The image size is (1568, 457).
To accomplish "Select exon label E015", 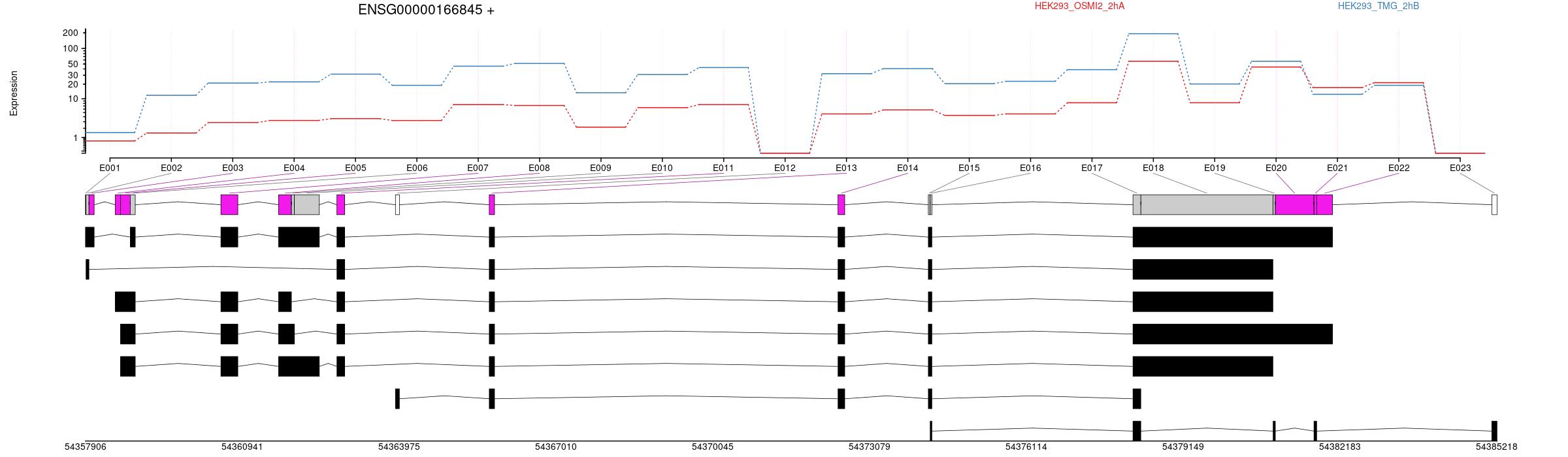I will [x=969, y=168].
